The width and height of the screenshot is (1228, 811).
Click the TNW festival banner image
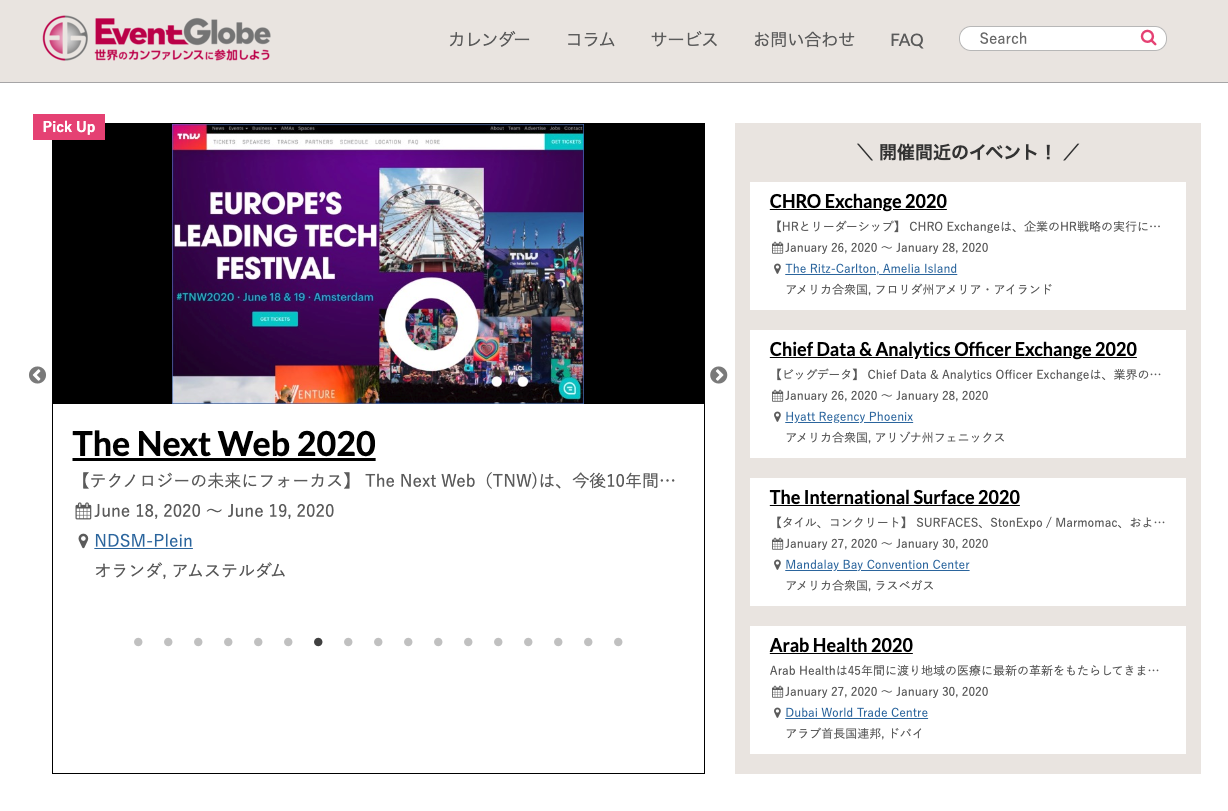[378, 263]
